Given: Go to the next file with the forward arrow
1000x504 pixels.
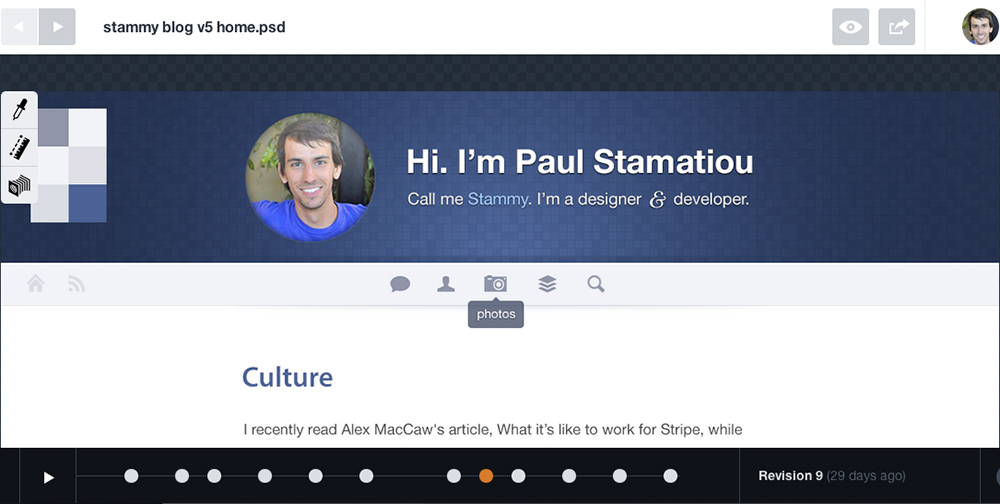Looking at the screenshot, I should coord(57,27).
